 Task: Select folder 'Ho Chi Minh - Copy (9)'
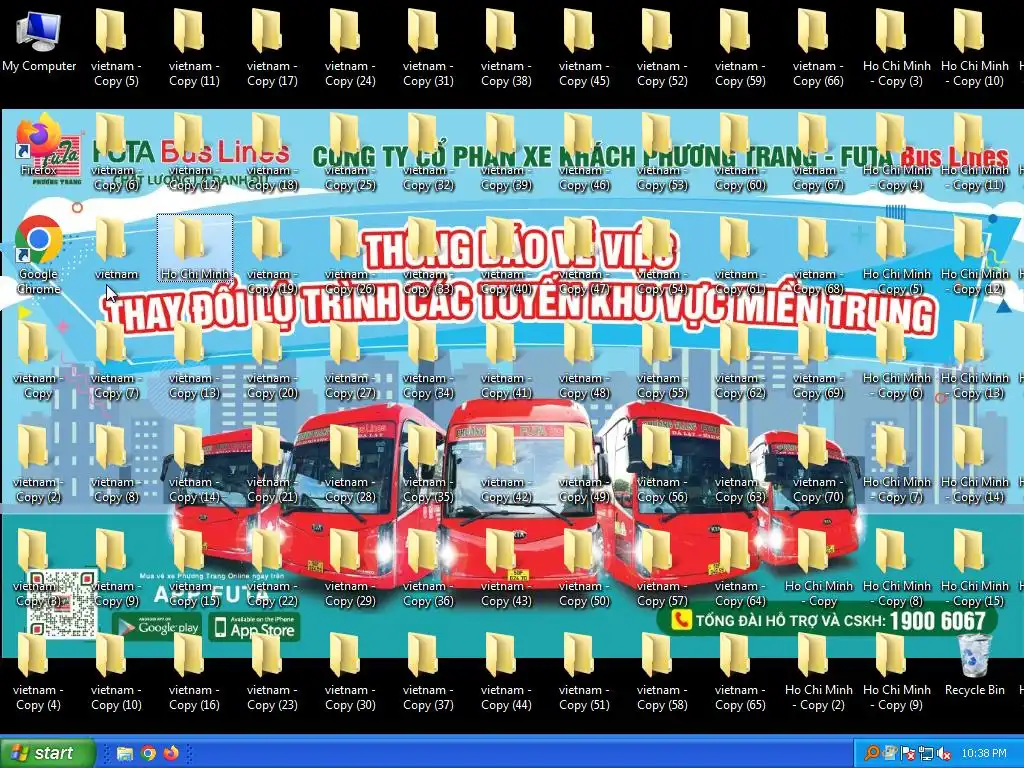tap(897, 673)
